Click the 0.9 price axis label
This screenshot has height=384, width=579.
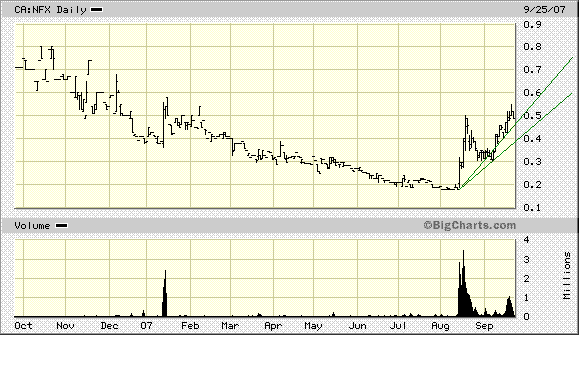tap(532, 25)
